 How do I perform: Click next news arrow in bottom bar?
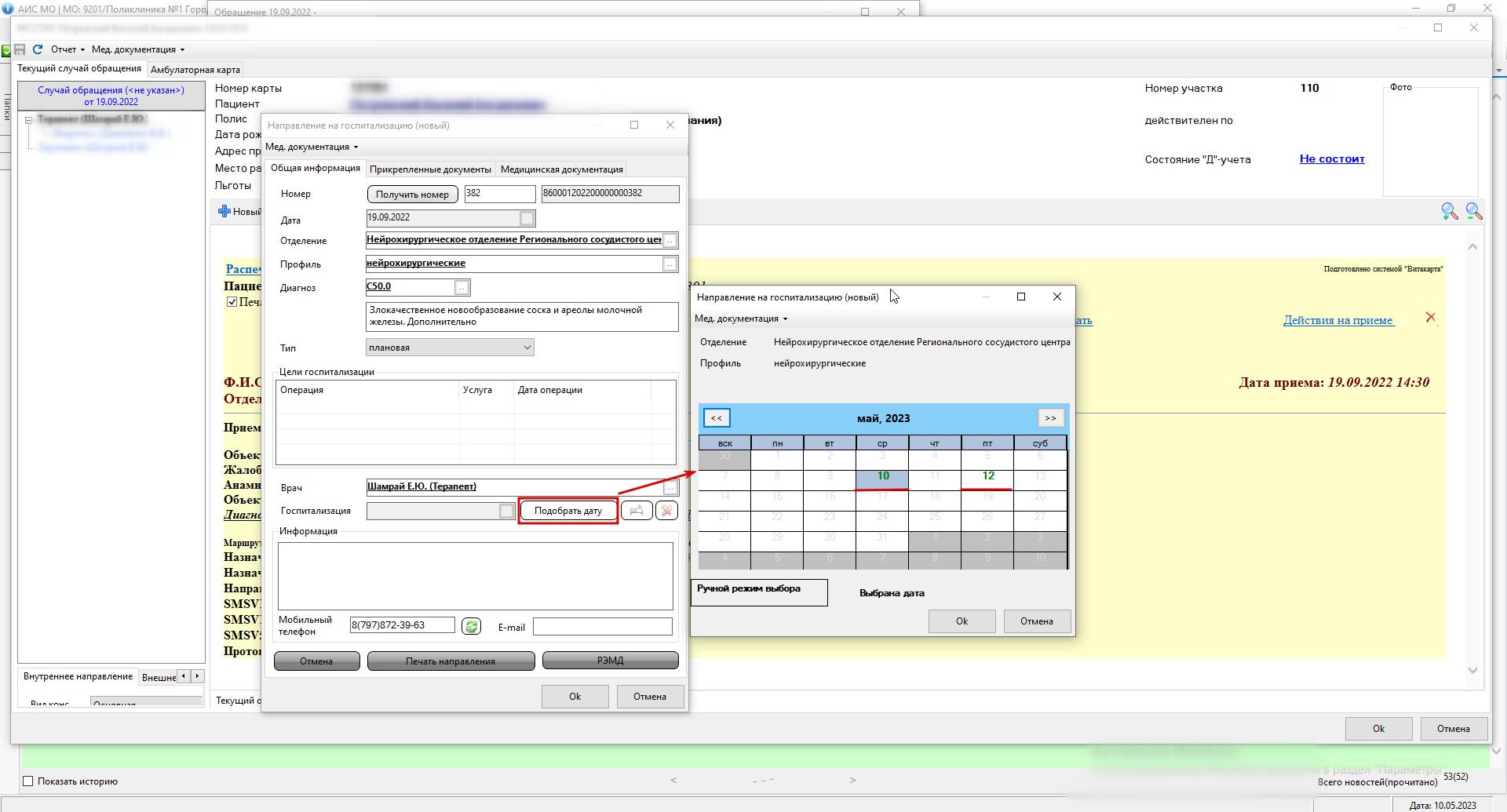(x=852, y=780)
